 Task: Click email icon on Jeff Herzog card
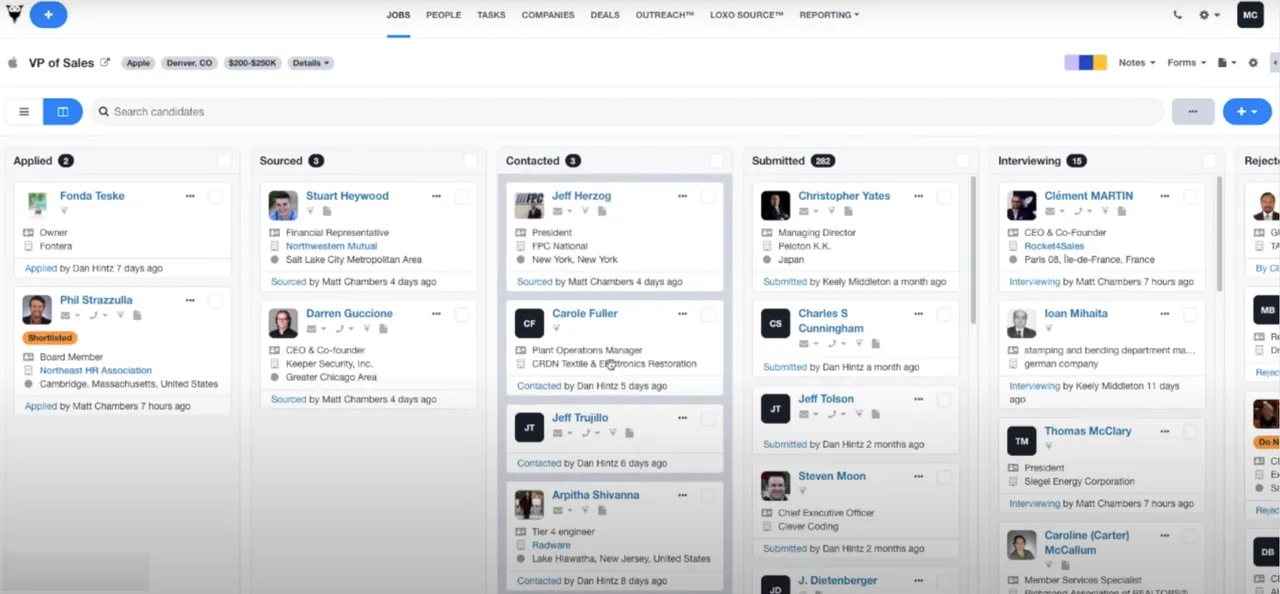click(x=558, y=211)
